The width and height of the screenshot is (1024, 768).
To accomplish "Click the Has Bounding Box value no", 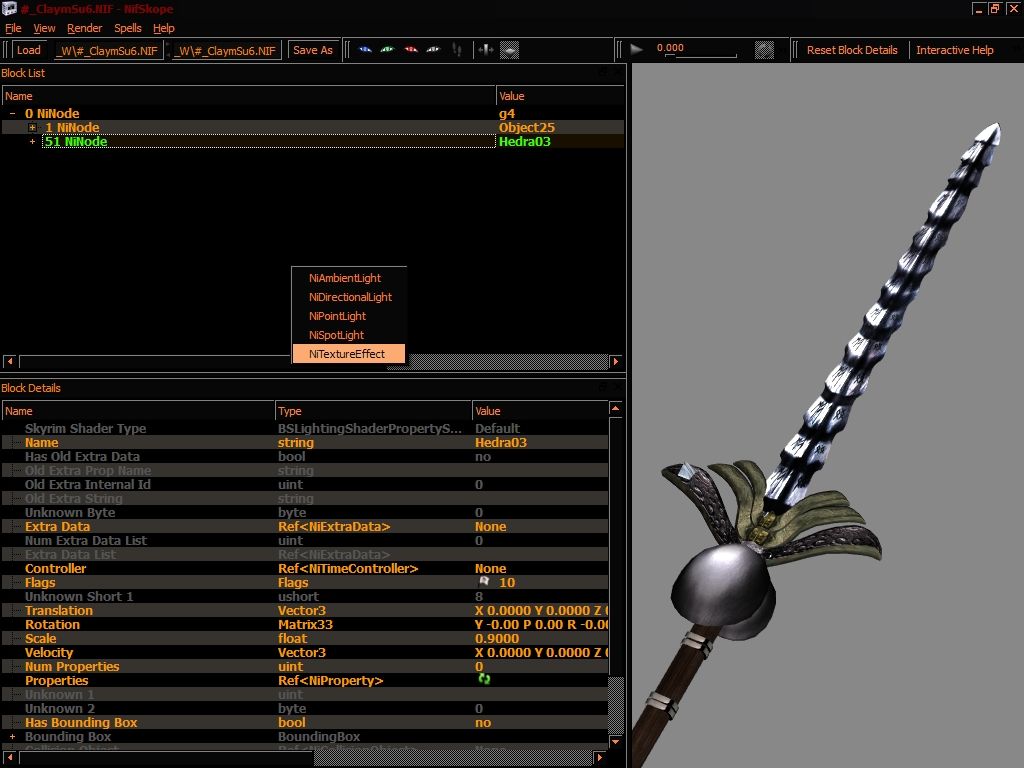I will click(x=483, y=722).
